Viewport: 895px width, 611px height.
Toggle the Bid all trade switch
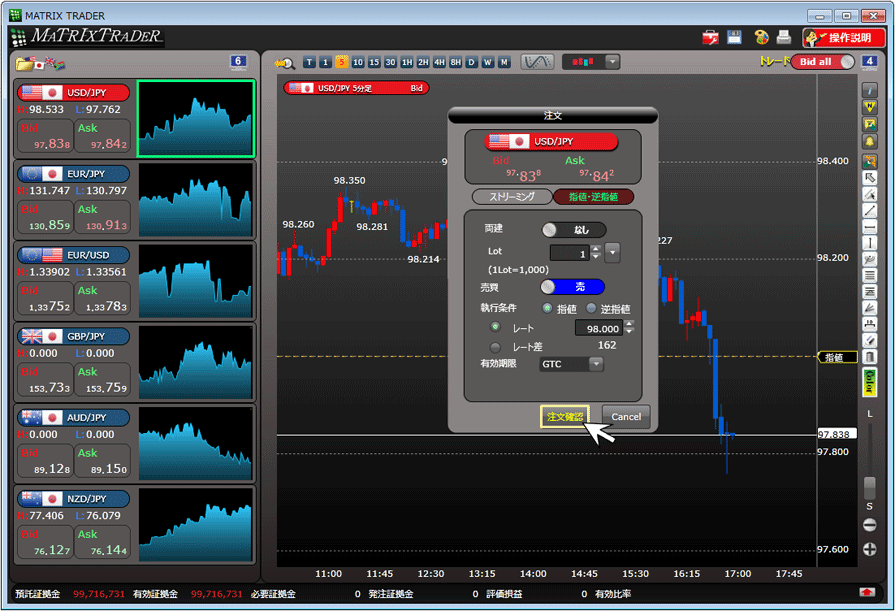(823, 62)
